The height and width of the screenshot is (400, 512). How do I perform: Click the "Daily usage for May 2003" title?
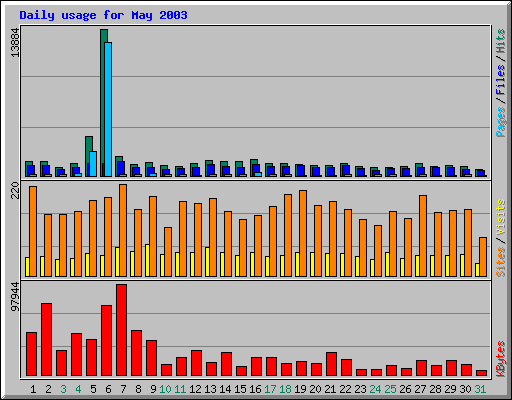pos(103,15)
